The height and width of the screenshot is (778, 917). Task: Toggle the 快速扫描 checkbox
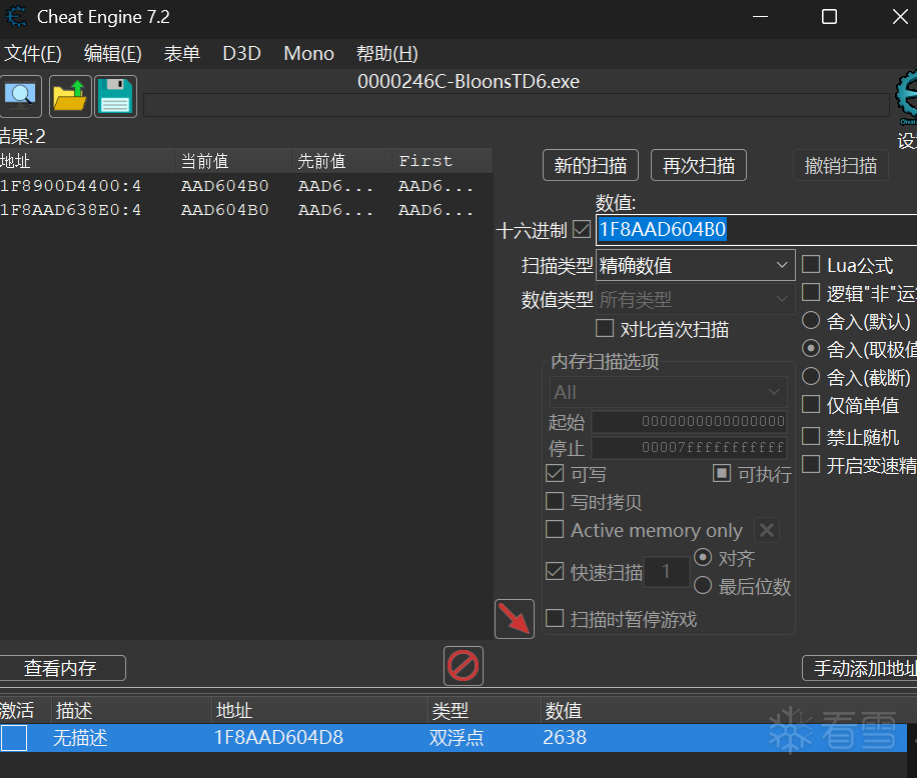(554, 571)
